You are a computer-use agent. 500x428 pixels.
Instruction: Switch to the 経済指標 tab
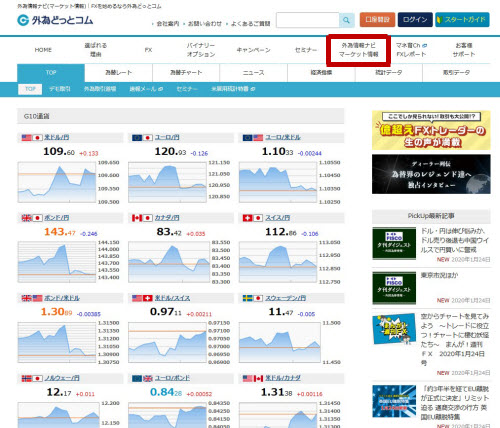321,73
